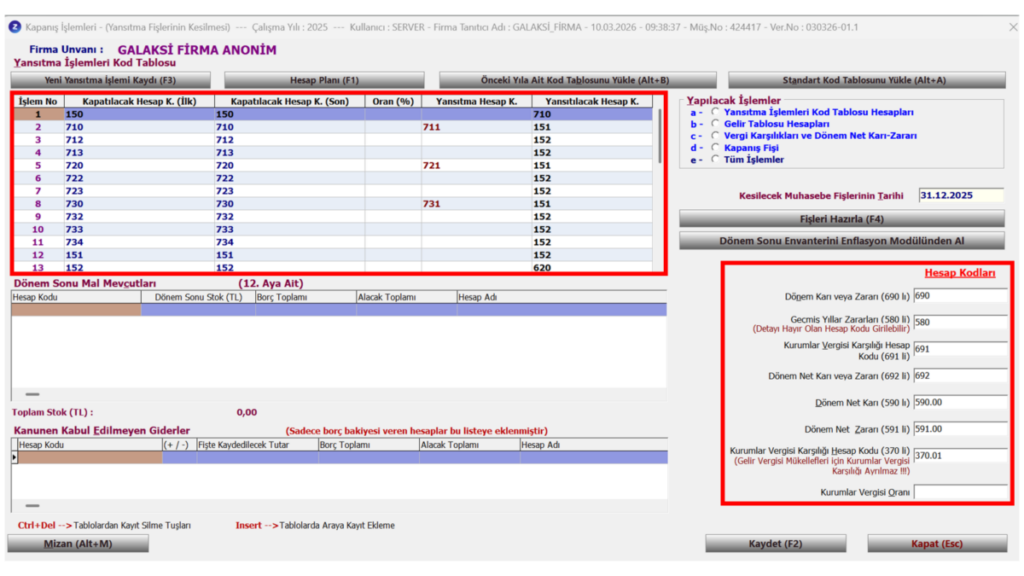Viewport: 1024px width, 576px height.
Task: Click the Dönem Sonu Stok (TL) column header
Action: [199, 297]
